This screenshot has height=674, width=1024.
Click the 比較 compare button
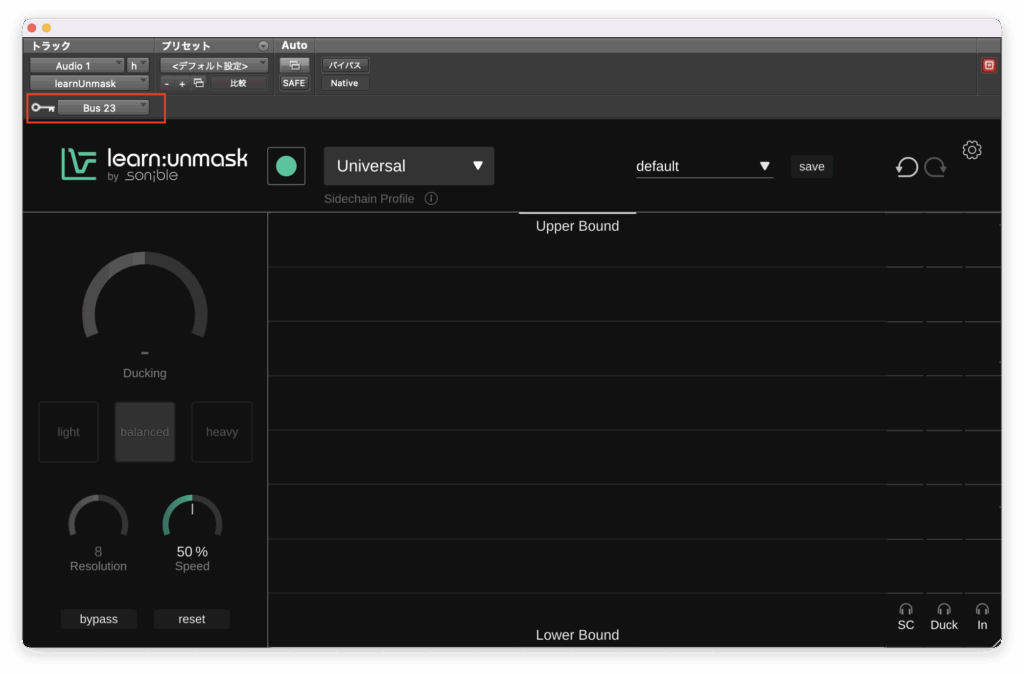[238, 83]
